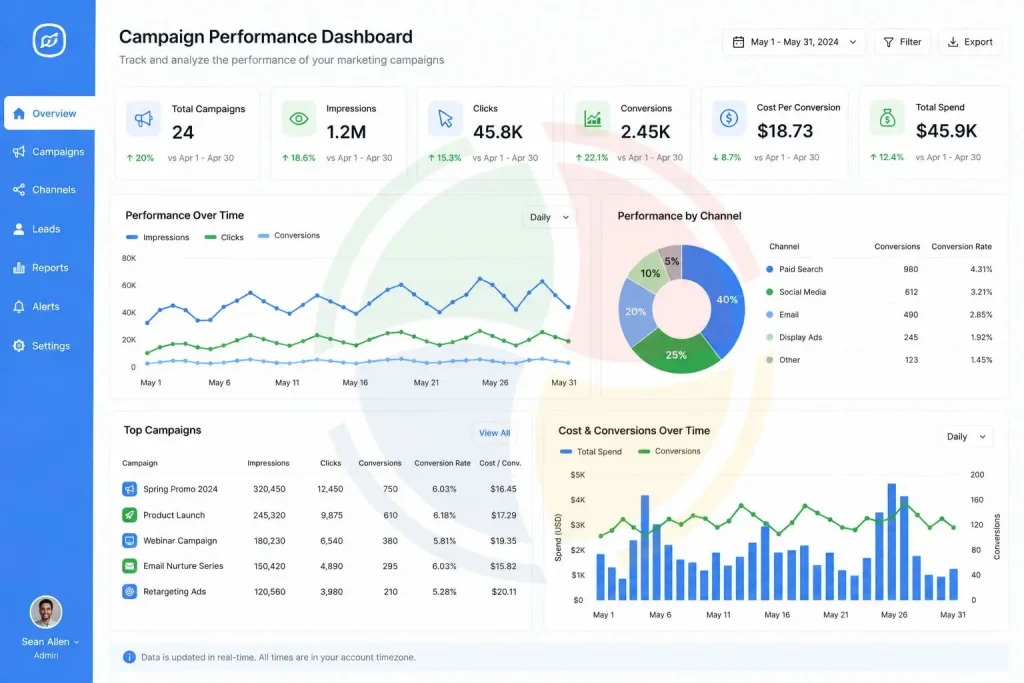The height and width of the screenshot is (683, 1024).
Task: Click the 980 conversions value for Paid Search
Action: (x=910, y=269)
